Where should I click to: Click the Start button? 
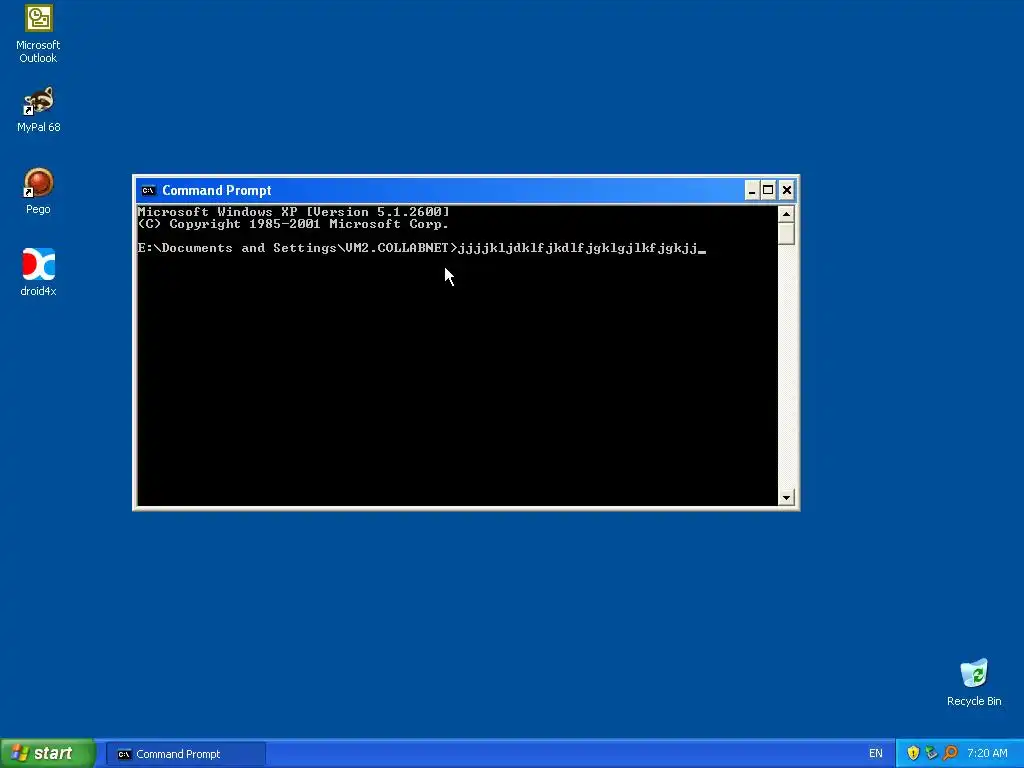[x=48, y=753]
